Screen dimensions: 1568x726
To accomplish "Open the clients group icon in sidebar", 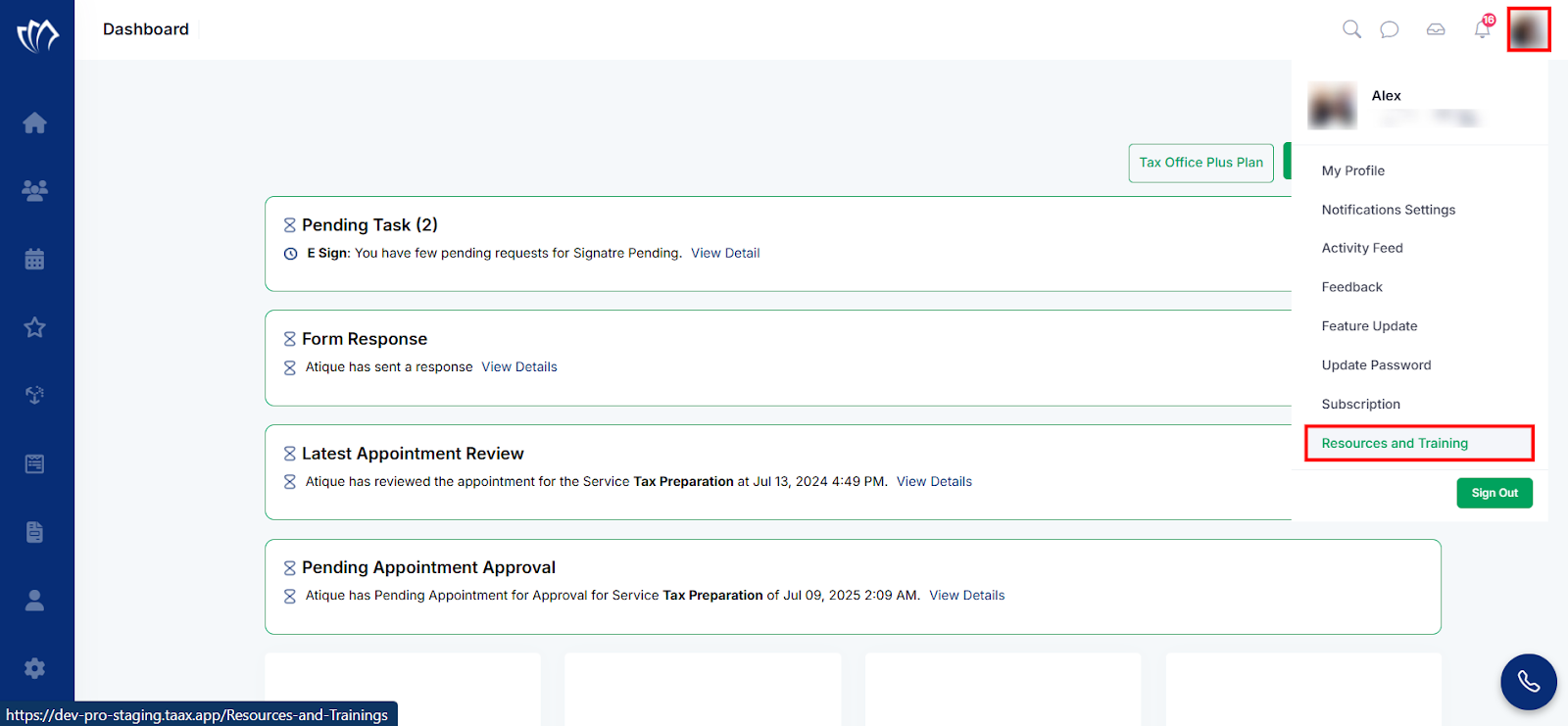I will coord(35,190).
